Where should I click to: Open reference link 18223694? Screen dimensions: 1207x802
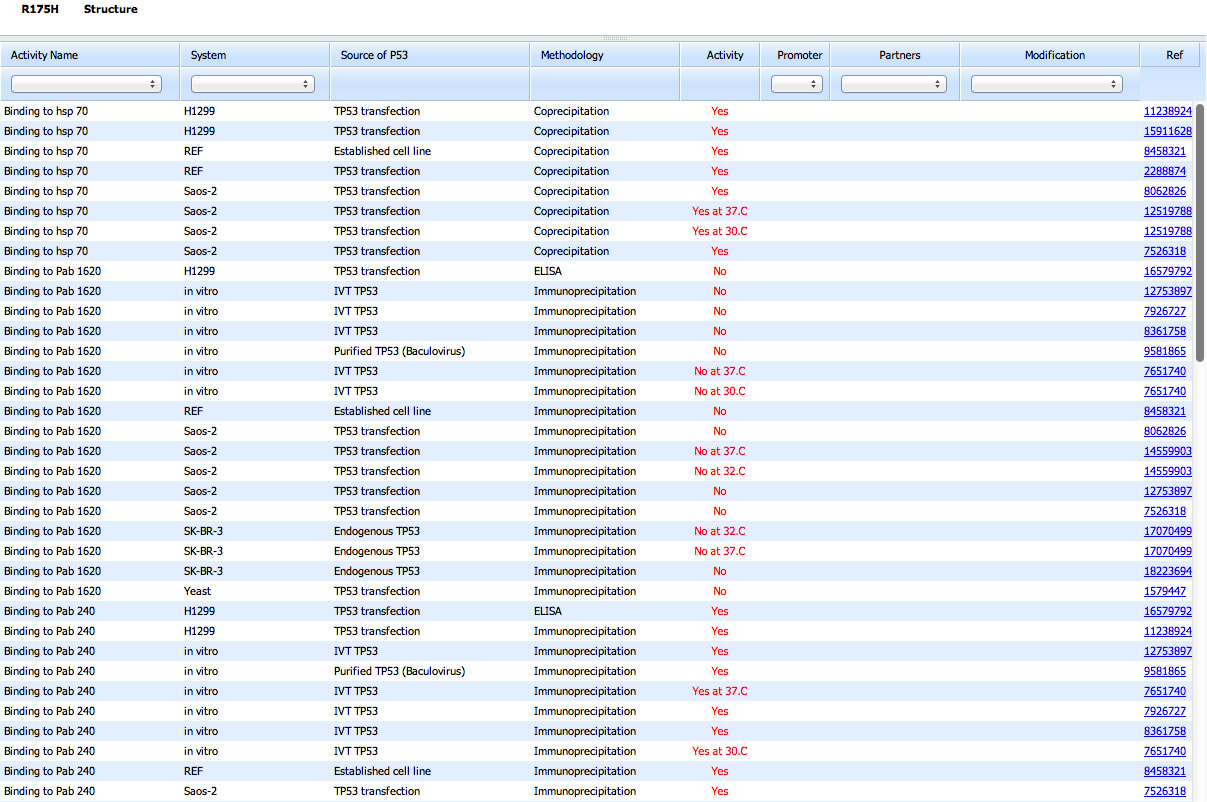(x=1167, y=571)
